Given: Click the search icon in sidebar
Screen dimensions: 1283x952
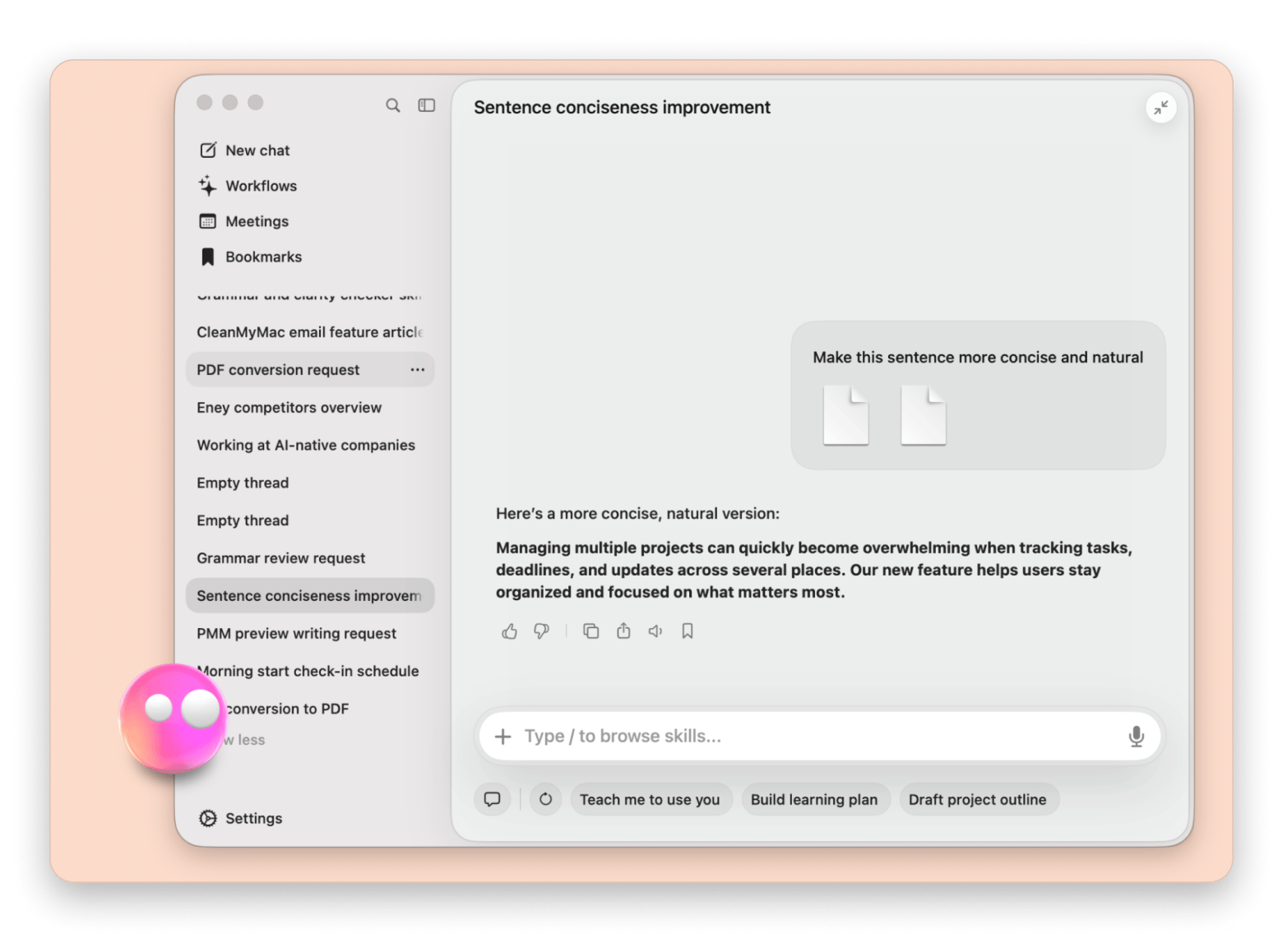Looking at the screenshot, I should point(393,105).
